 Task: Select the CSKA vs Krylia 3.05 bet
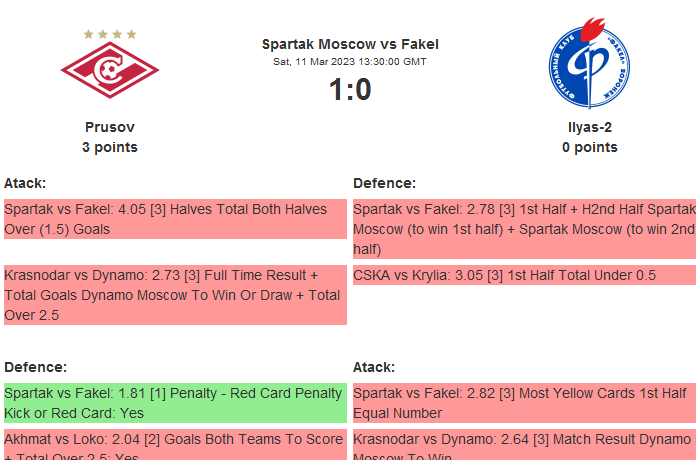coord(524,275)
